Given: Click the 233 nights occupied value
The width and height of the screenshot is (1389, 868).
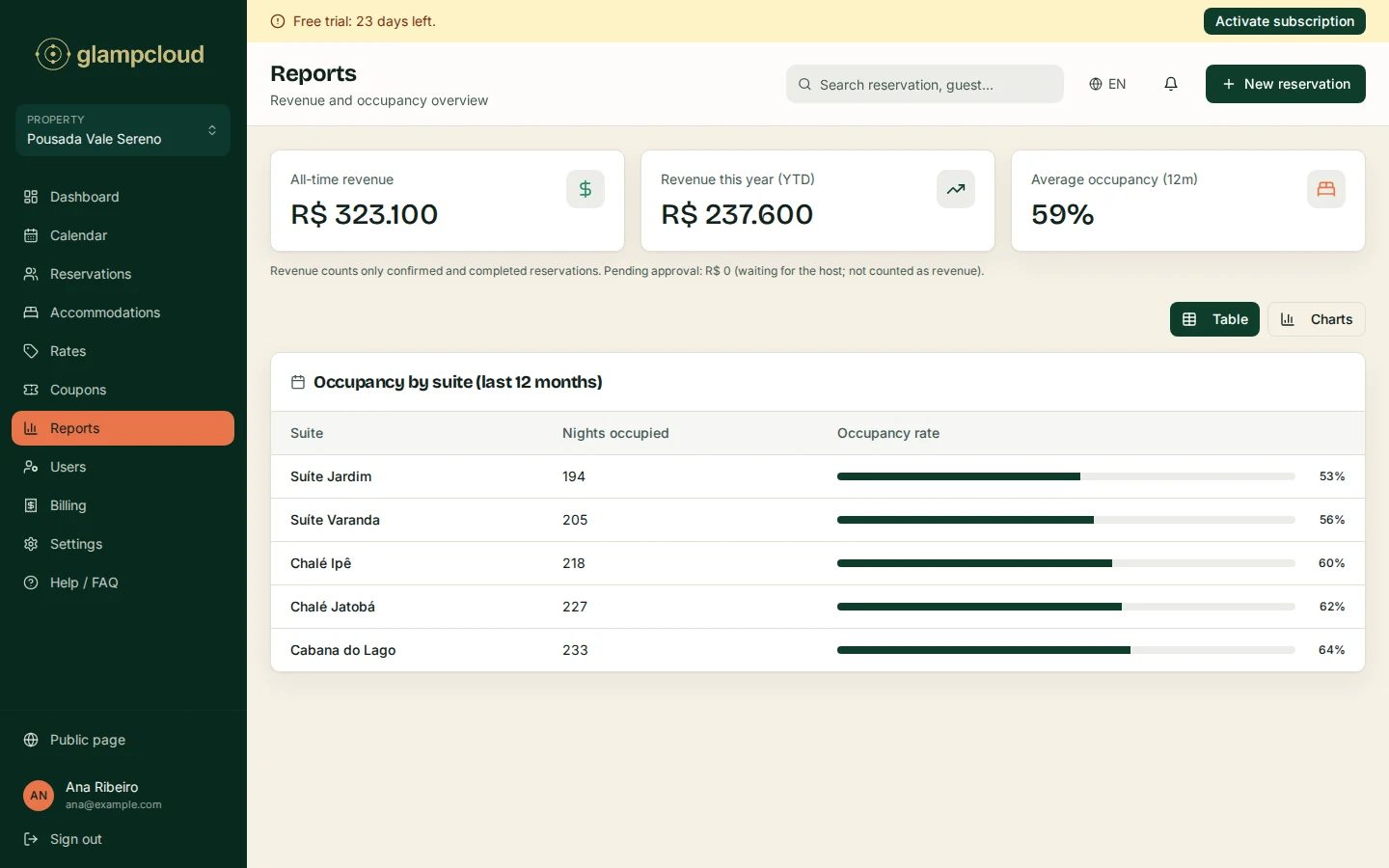Looking at the screenshot, I should (x=575, y=650).
